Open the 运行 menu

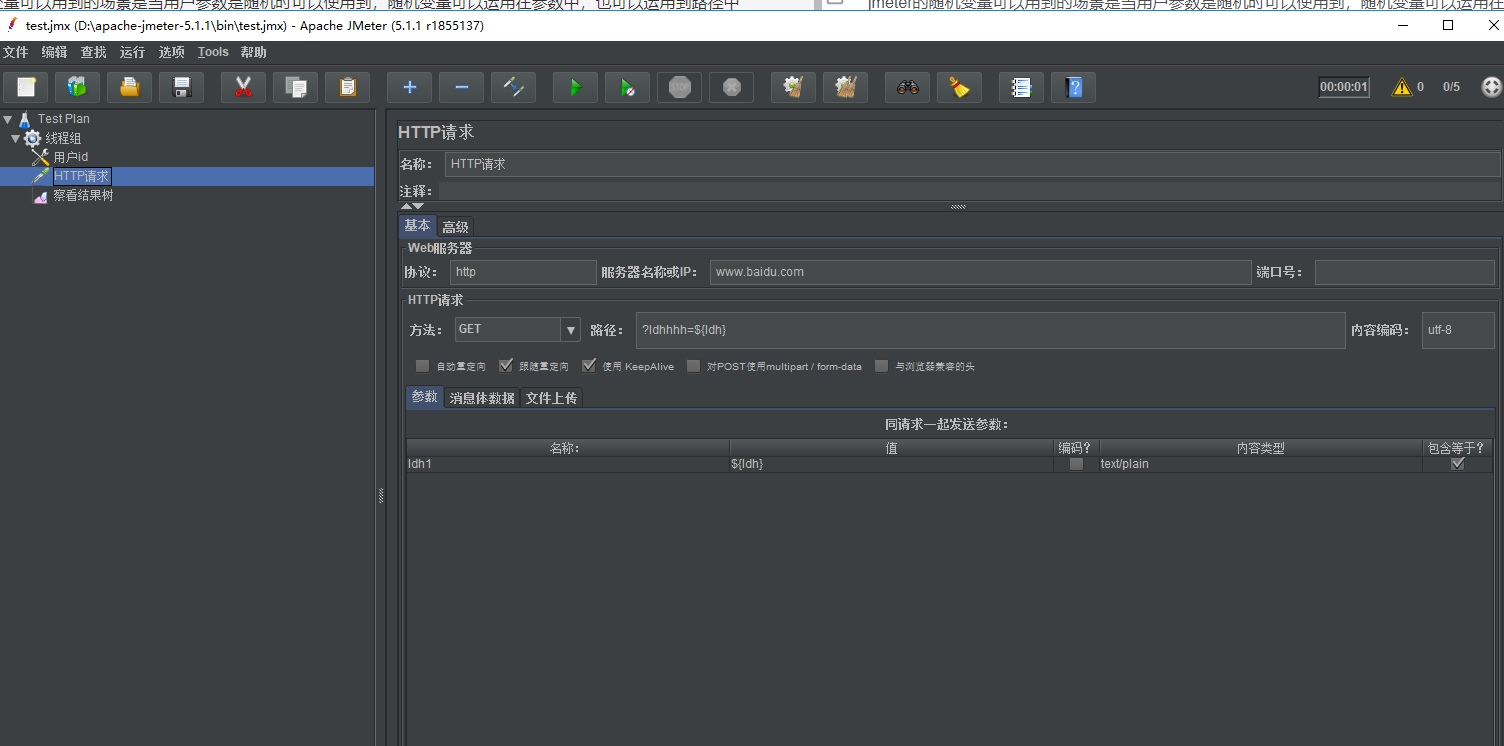point(132,52)
